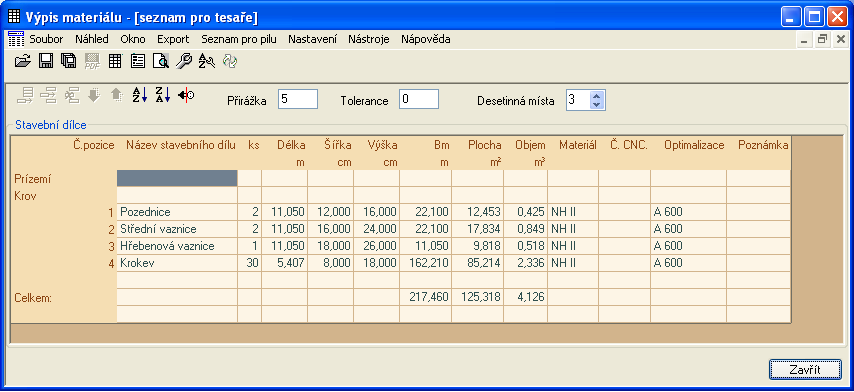The height and width of the screenshot is (392, 854).
Task: Click the first greyed insert-row icon
Action: click(x=25, y=95)
